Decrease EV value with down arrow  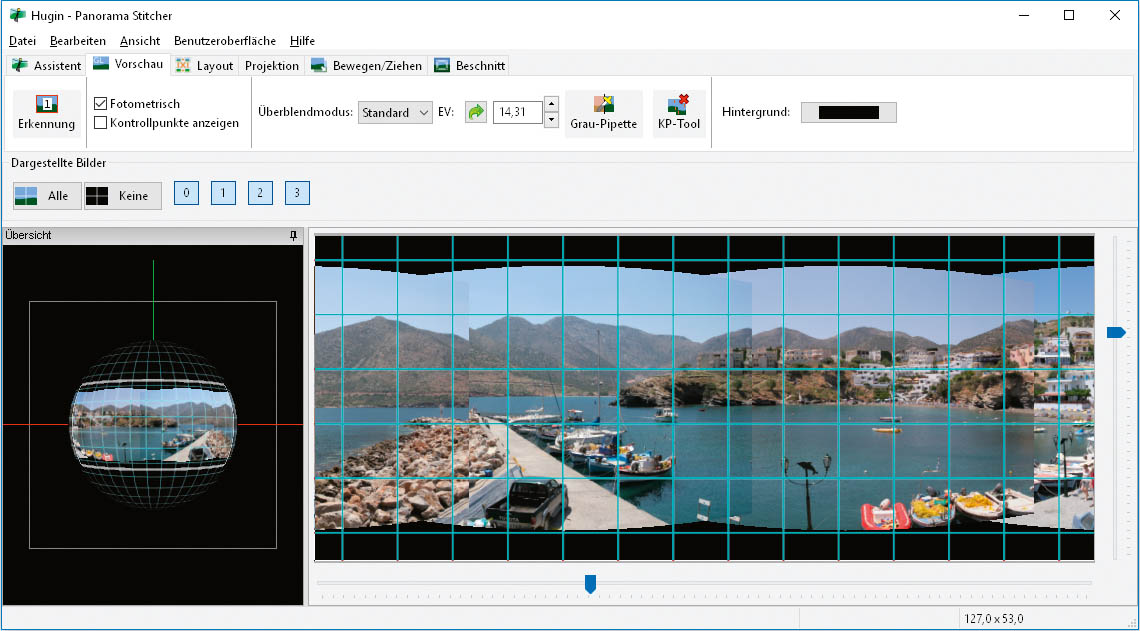tap(551, 120)
